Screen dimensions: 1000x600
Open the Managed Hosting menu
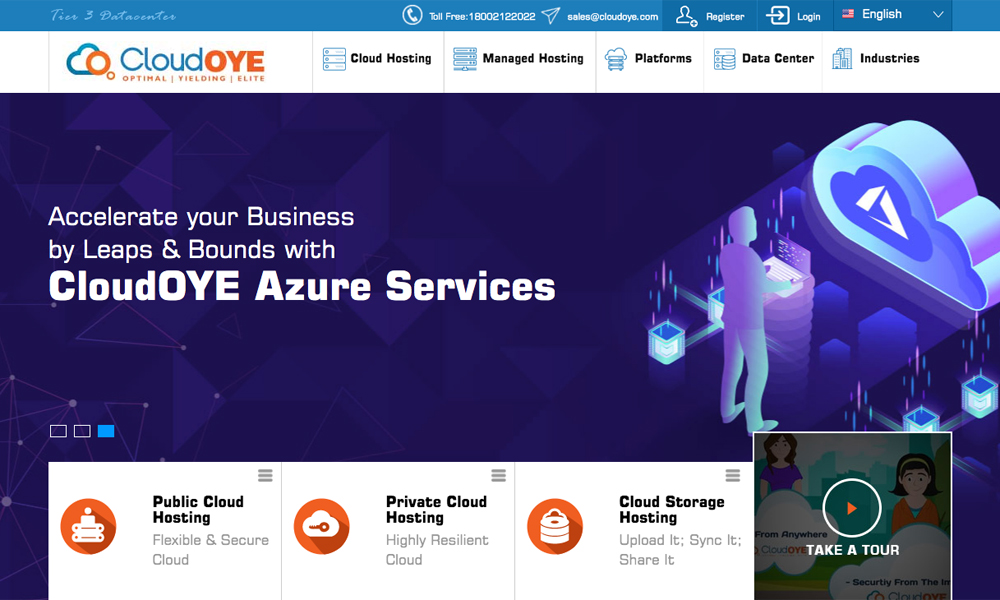[x=519, y=59]
